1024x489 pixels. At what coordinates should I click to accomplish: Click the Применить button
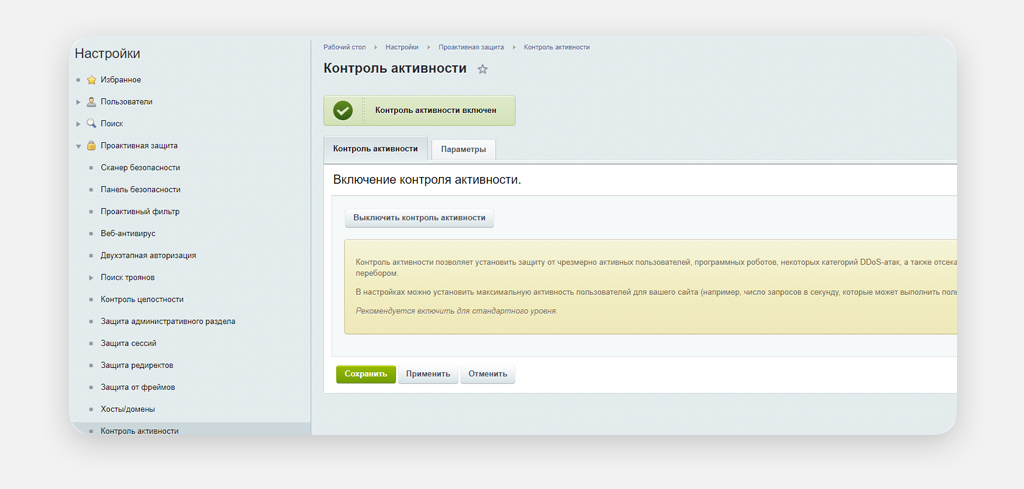tap(428, 374)
